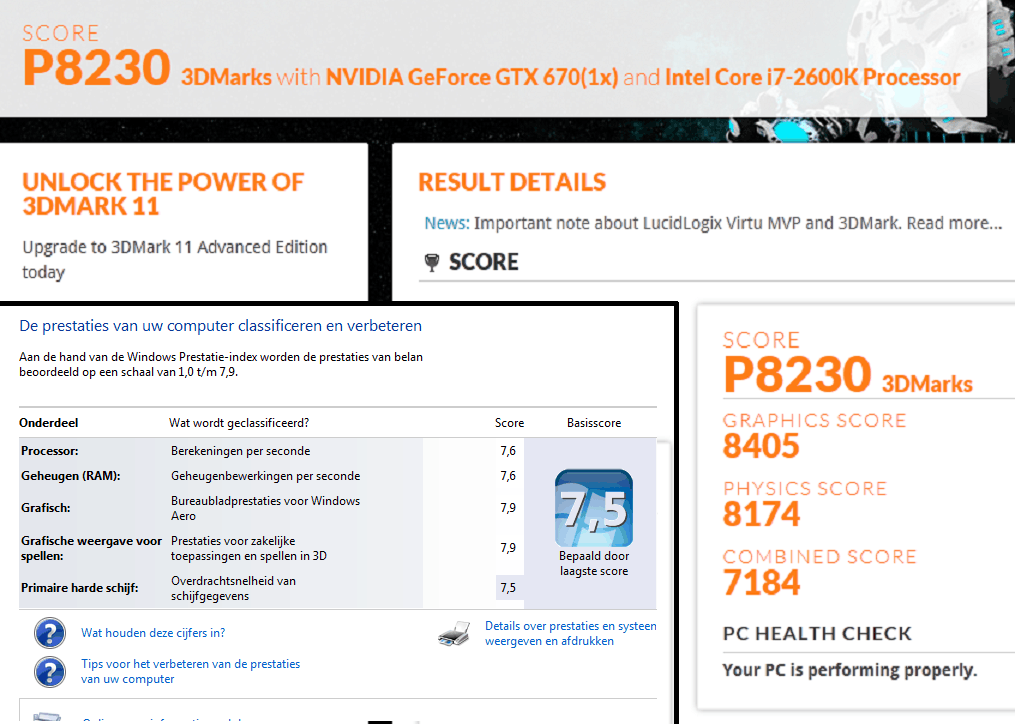Click the help icon beside 'Wat houden deze cijfers in?'
The image size is (1015, 724).
point(50,633)
